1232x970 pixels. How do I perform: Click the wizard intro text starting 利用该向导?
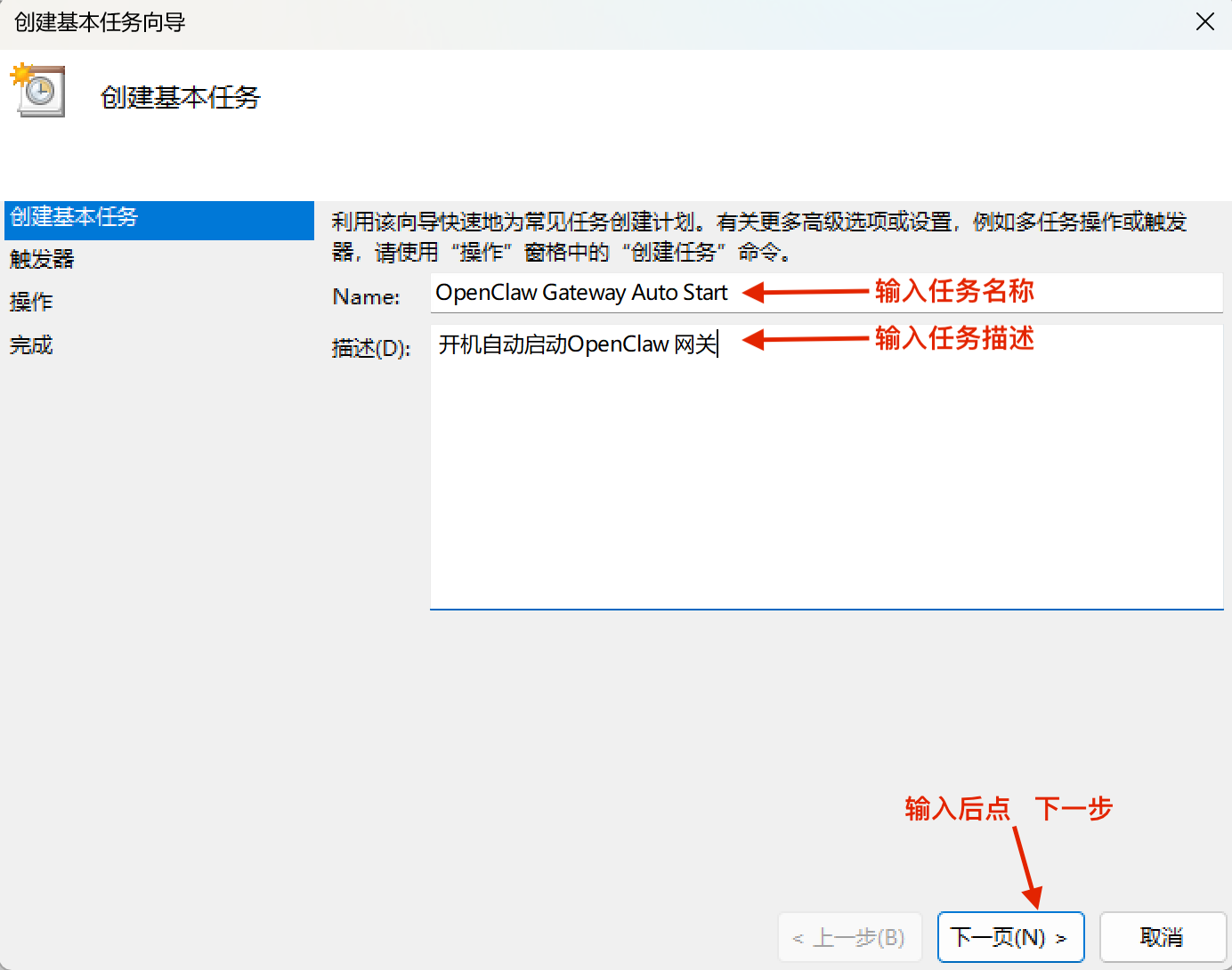pyautogui.click(x=759, y=237)
